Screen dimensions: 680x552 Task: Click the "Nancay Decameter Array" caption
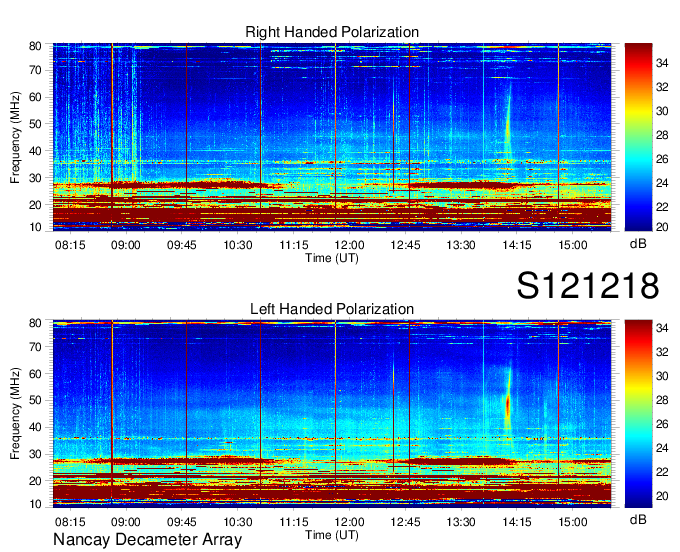(x=147, y=540)
